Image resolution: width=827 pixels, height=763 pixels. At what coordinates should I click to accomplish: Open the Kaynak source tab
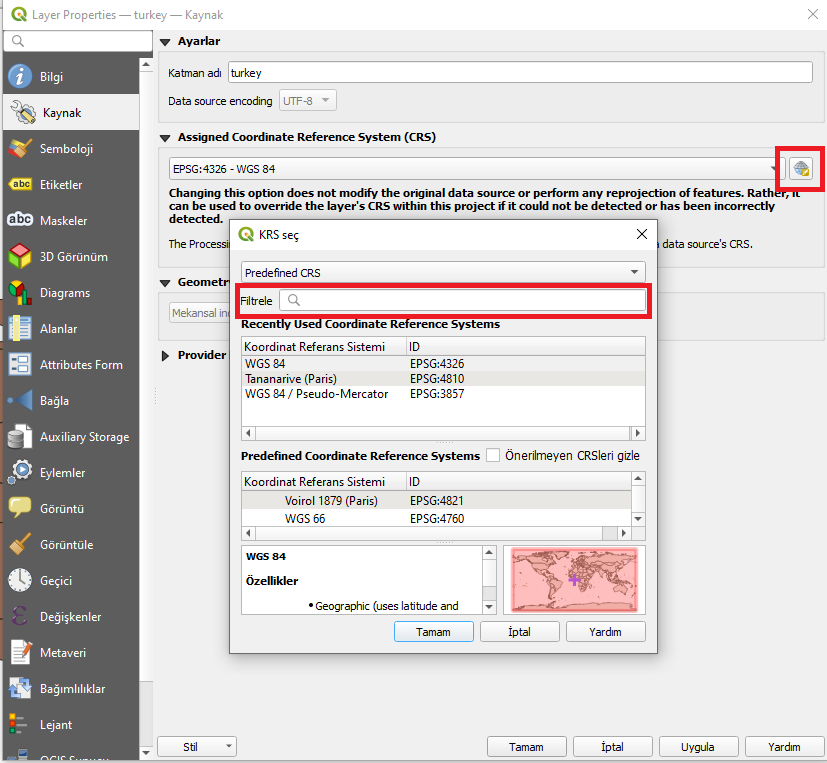tap(71, 112)
